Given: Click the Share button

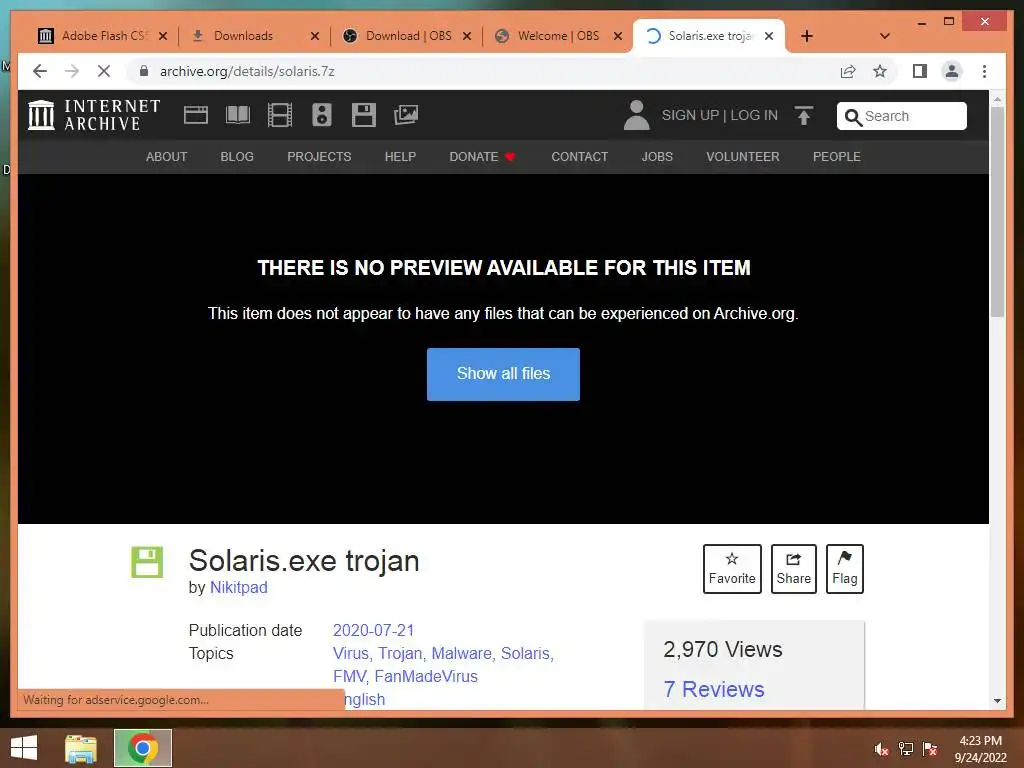Looking at the screenshot, I should pyautogui.click(x=793, y=569).
